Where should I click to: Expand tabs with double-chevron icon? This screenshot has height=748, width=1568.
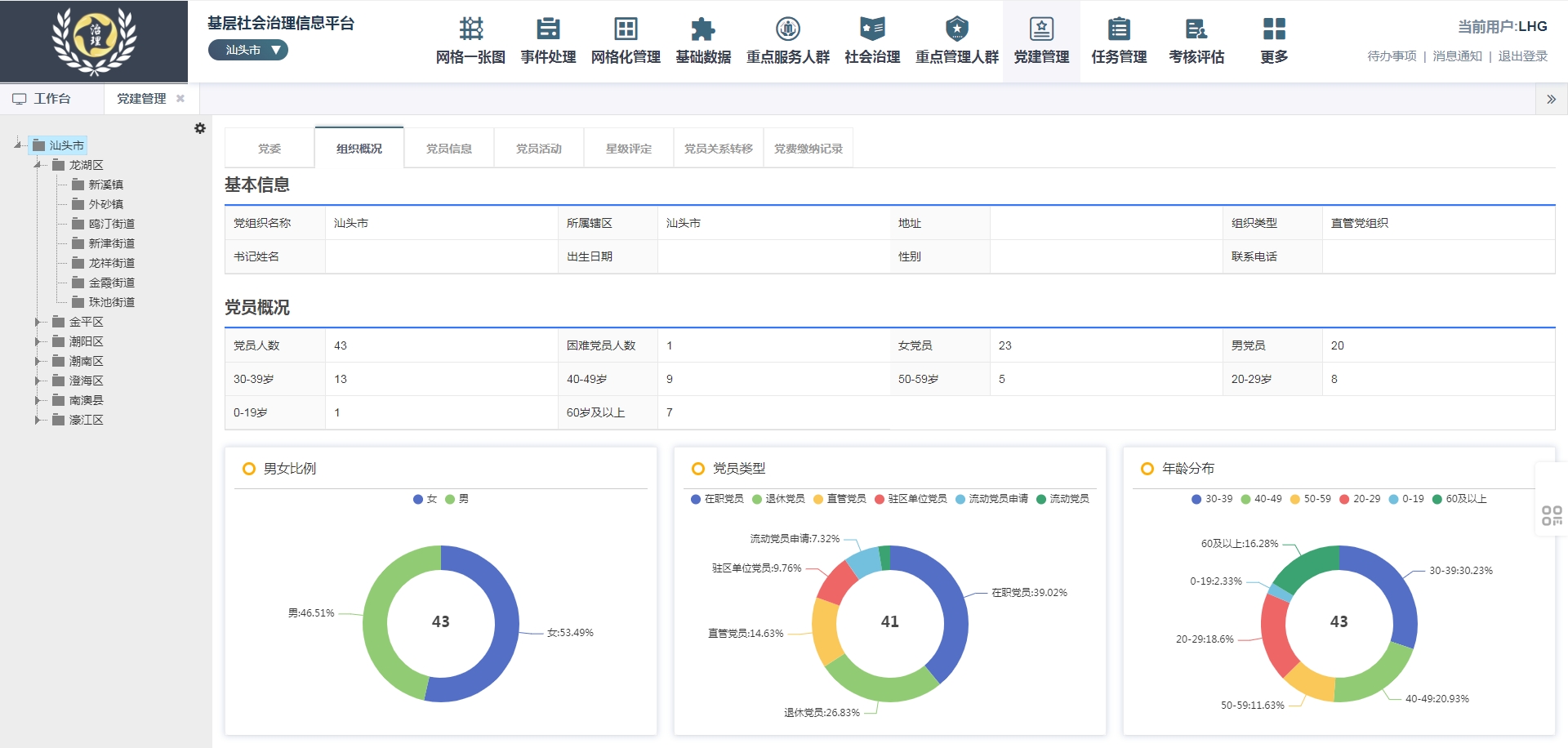pyautogui.click(x=1551, y=99)
